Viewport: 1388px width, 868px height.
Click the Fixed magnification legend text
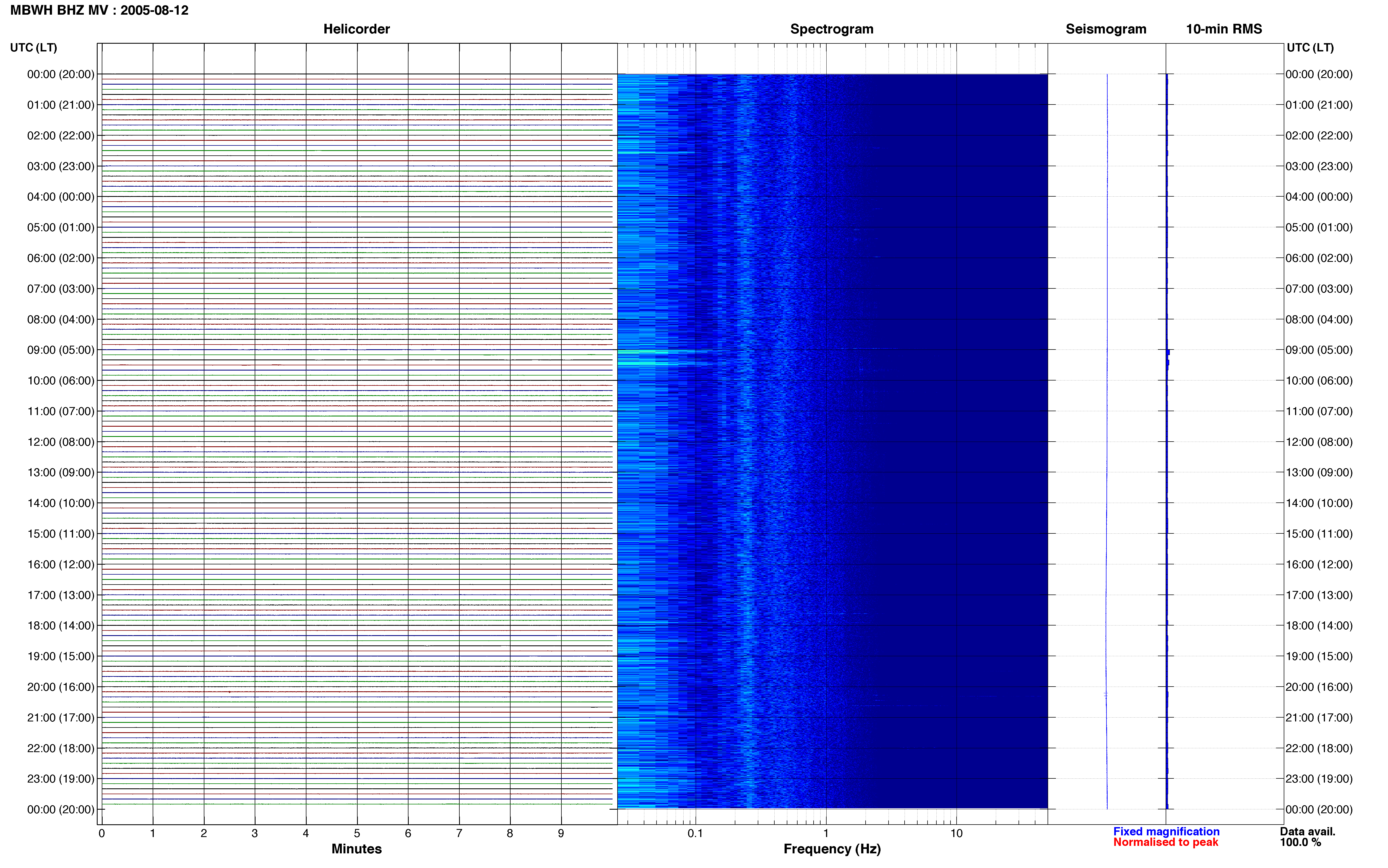click(x=1166, y=831)
